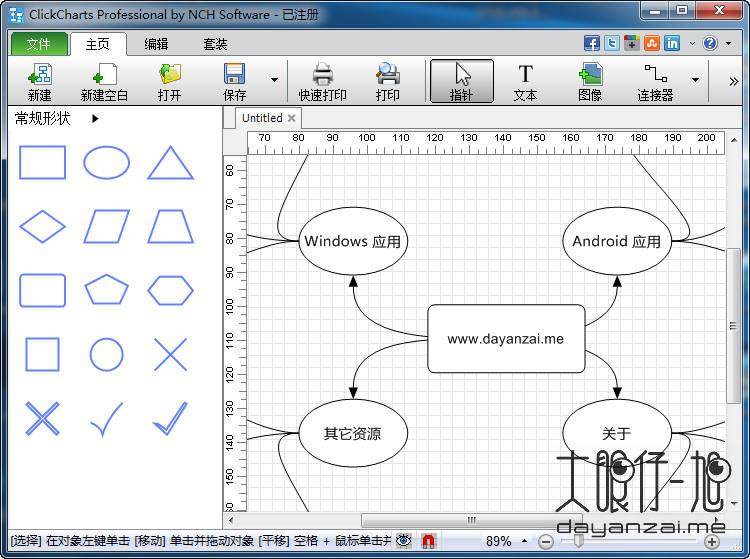750x559 pixels.
Task: Click the zoom in plus button
Action: [x=712, y=542]
